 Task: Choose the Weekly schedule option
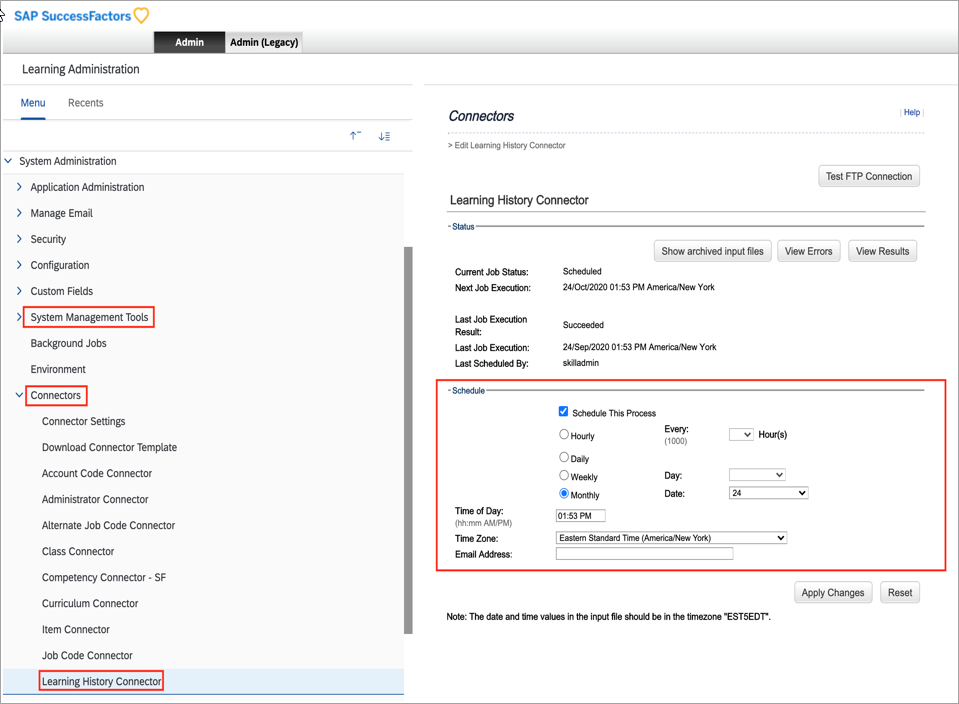point(564,476)
